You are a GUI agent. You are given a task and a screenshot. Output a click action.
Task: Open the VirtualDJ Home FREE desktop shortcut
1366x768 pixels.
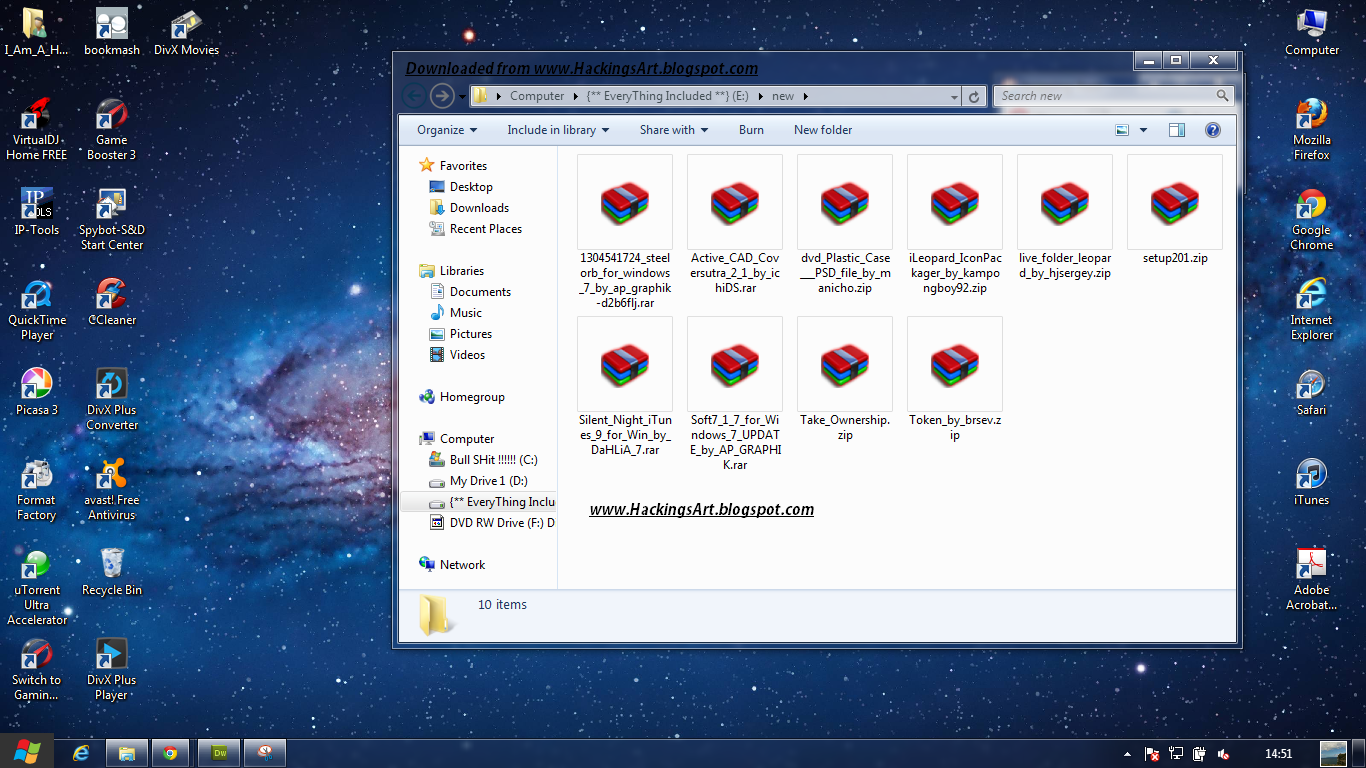[36, 130]
